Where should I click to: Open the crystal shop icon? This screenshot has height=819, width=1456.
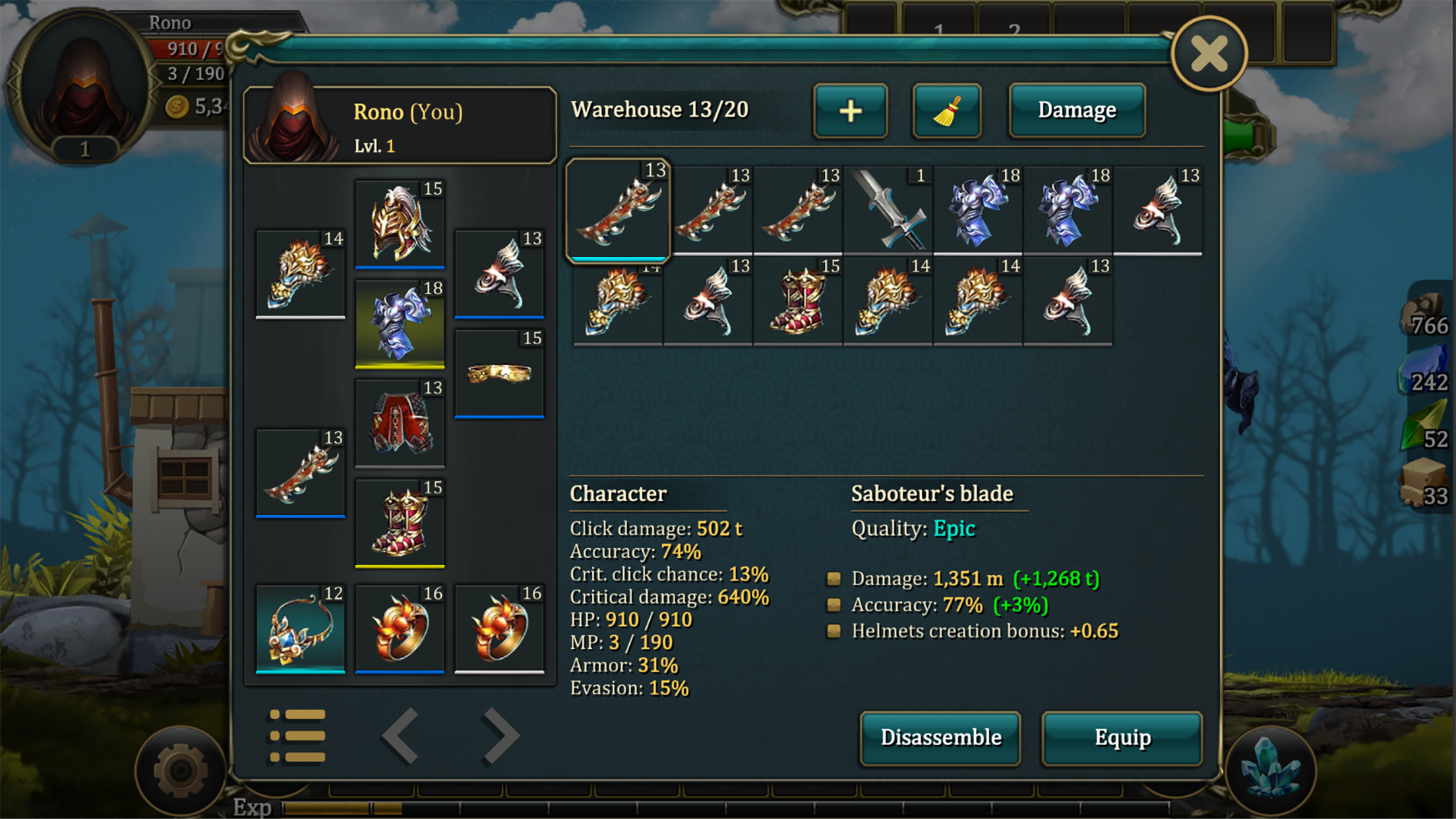pyautogui.click(x=1269, y=770)
